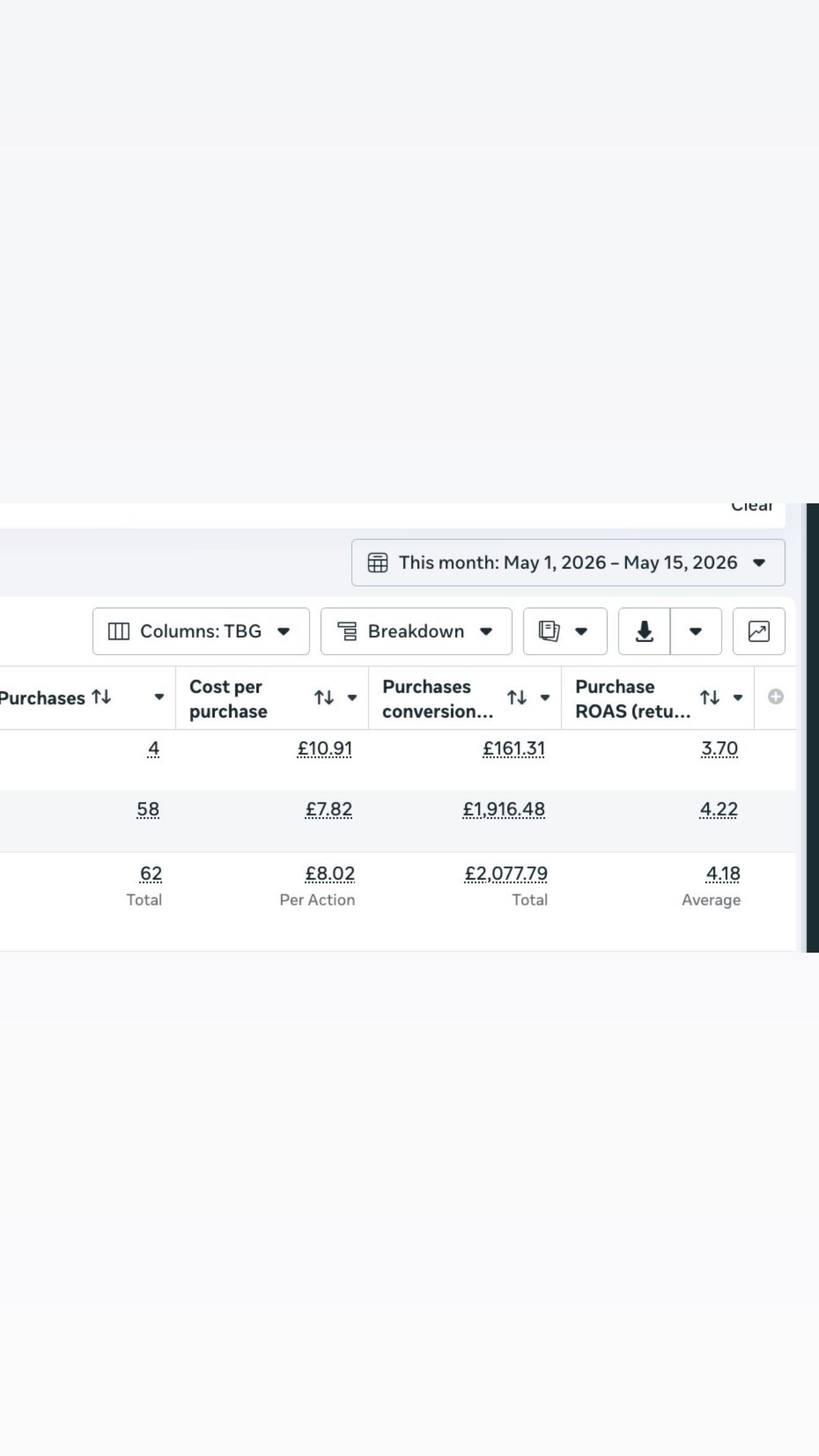Image resolution: width=819 pixels, height=1456 pixels.
Task: Open Purchase ROAS column caret
Action: click(738, 698)
